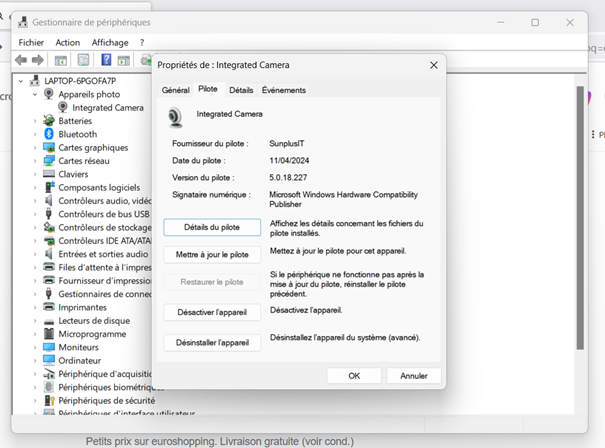This screenshot has width=605, height=448.
Task: Open the Action menu
Action: click(x=68, y=43)
